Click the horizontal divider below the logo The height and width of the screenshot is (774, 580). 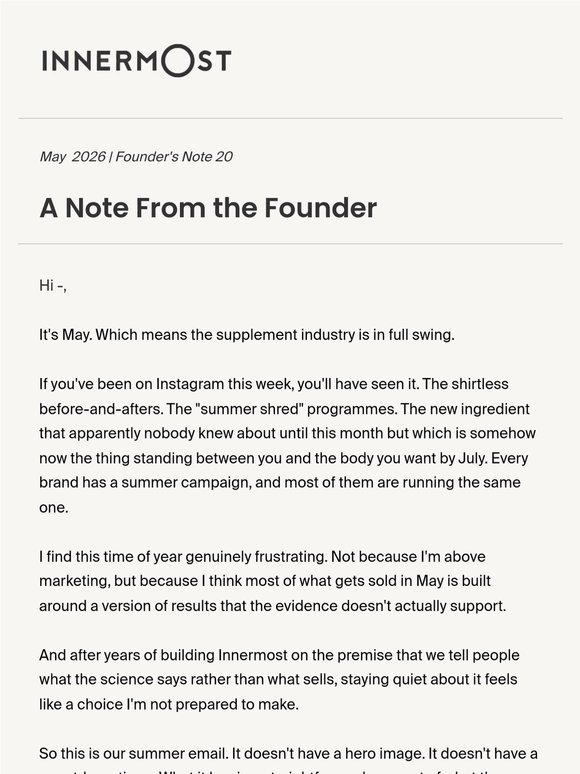[x=290, y=118]
